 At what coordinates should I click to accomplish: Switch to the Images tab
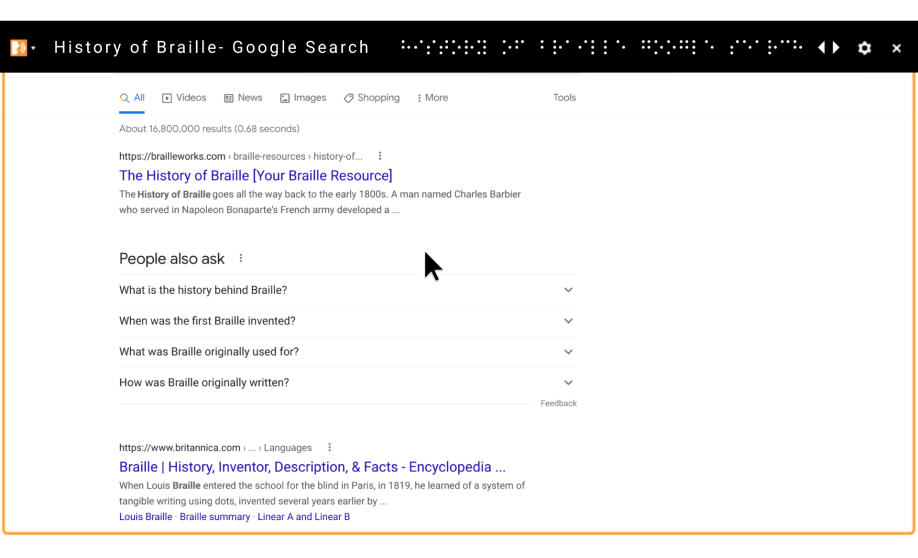303,98
